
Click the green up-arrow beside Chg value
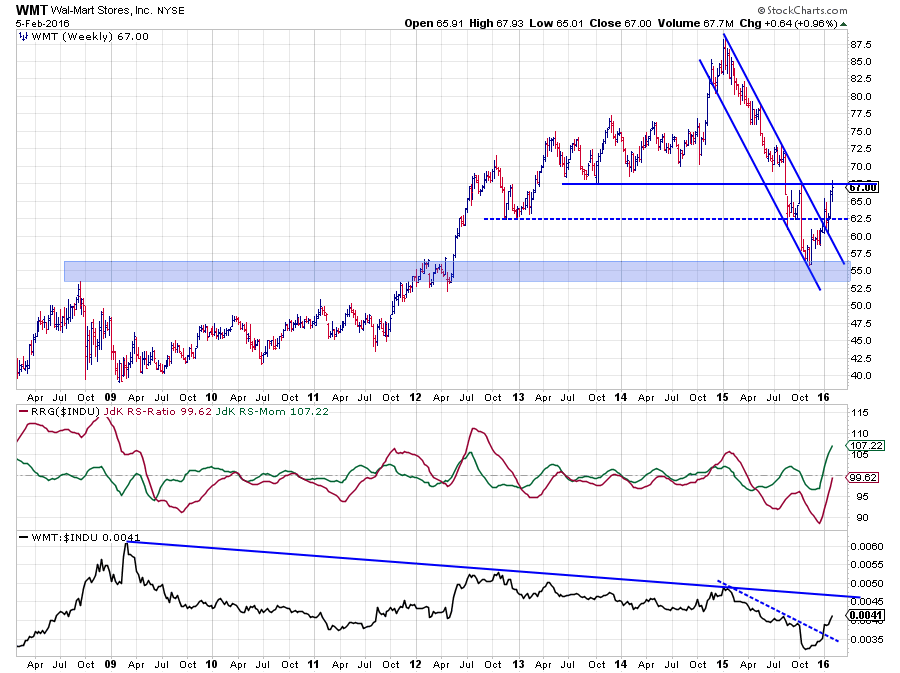click(843, 24)
